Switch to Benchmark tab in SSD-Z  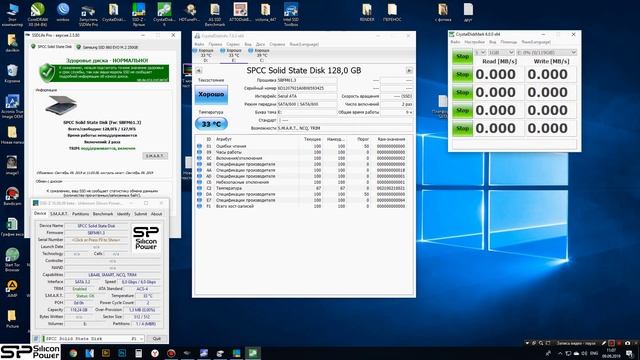tap(103, 214)
